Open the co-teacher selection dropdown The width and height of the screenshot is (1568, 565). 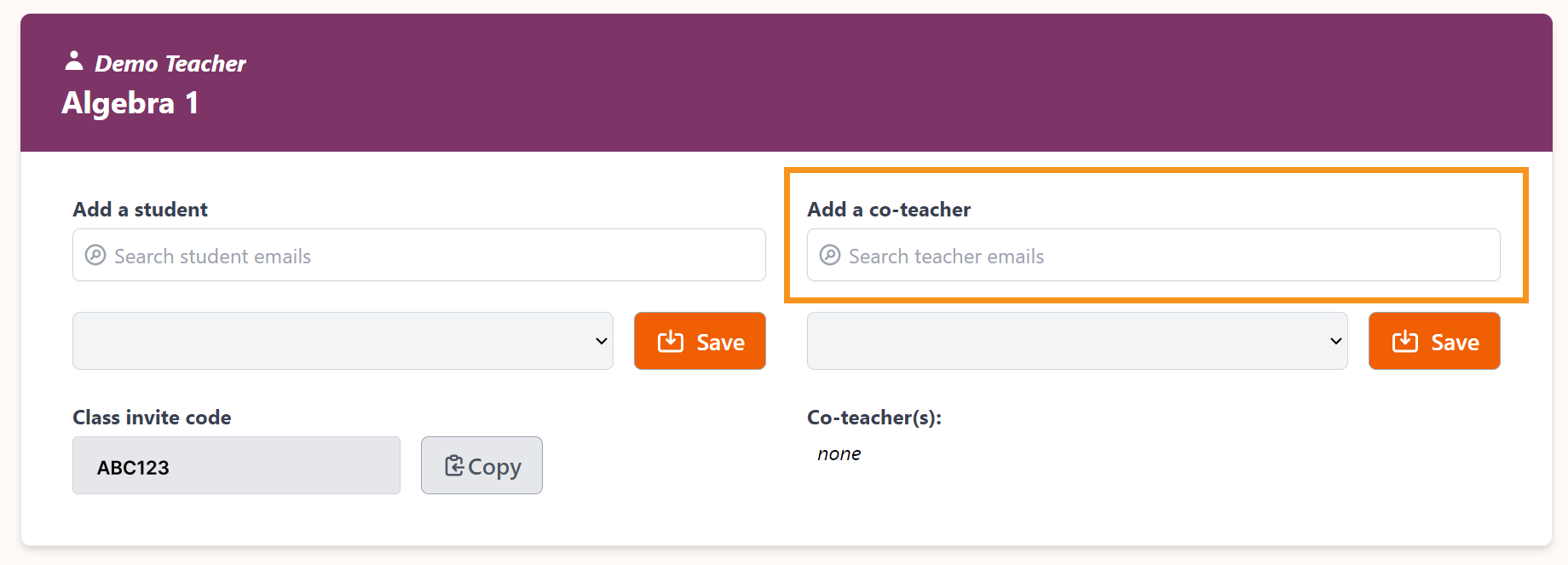click(1077, 341)
